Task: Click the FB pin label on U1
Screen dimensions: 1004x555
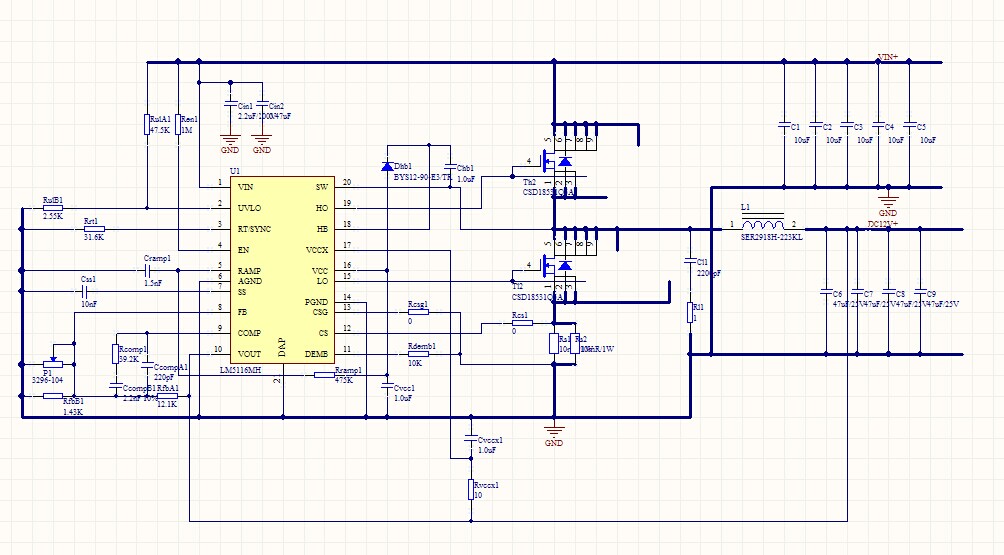Action: click(x=243, y=312)
